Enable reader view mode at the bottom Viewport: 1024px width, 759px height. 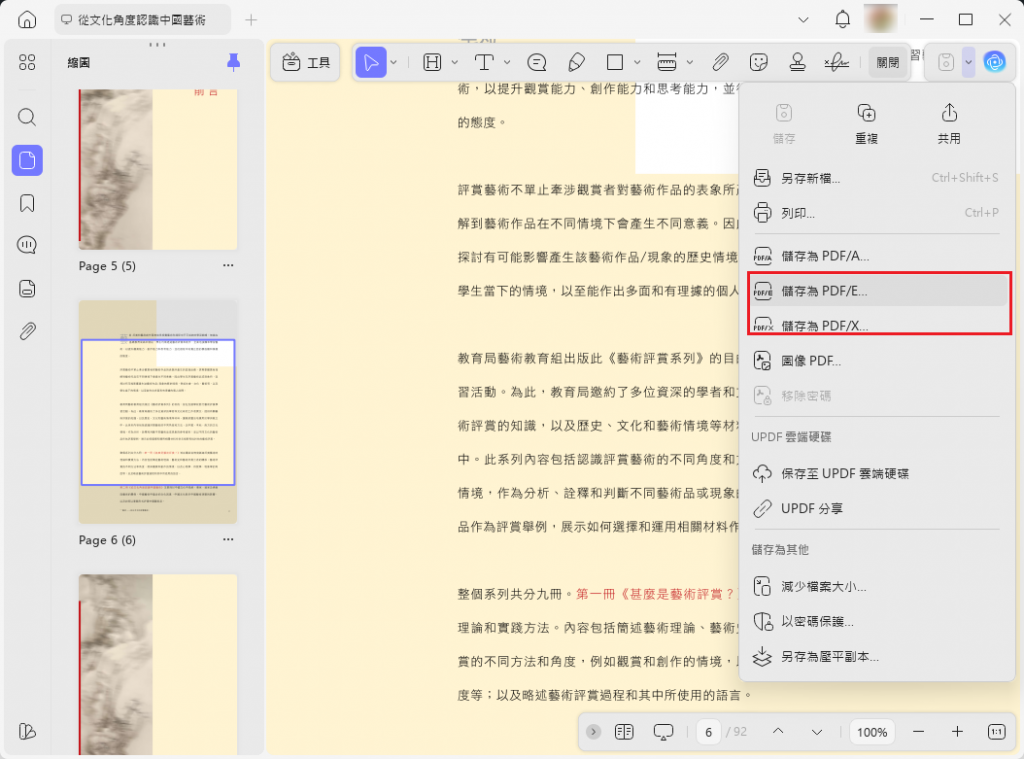[662, 732]
